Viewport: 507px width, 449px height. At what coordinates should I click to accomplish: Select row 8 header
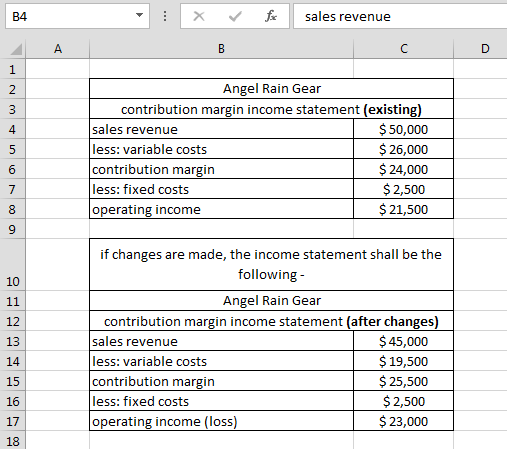point(12,209)
